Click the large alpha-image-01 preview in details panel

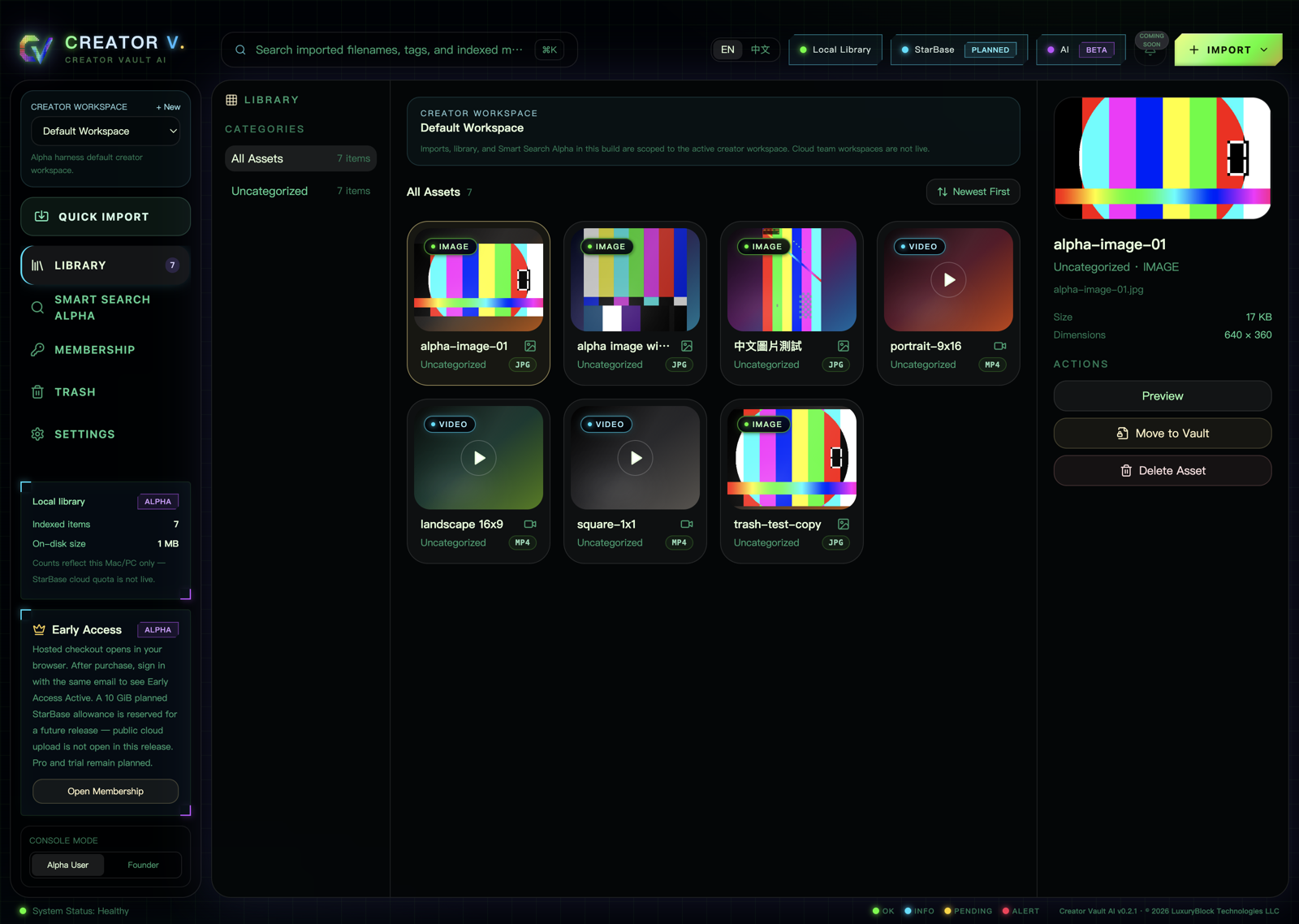click(x=1163, y=158)
